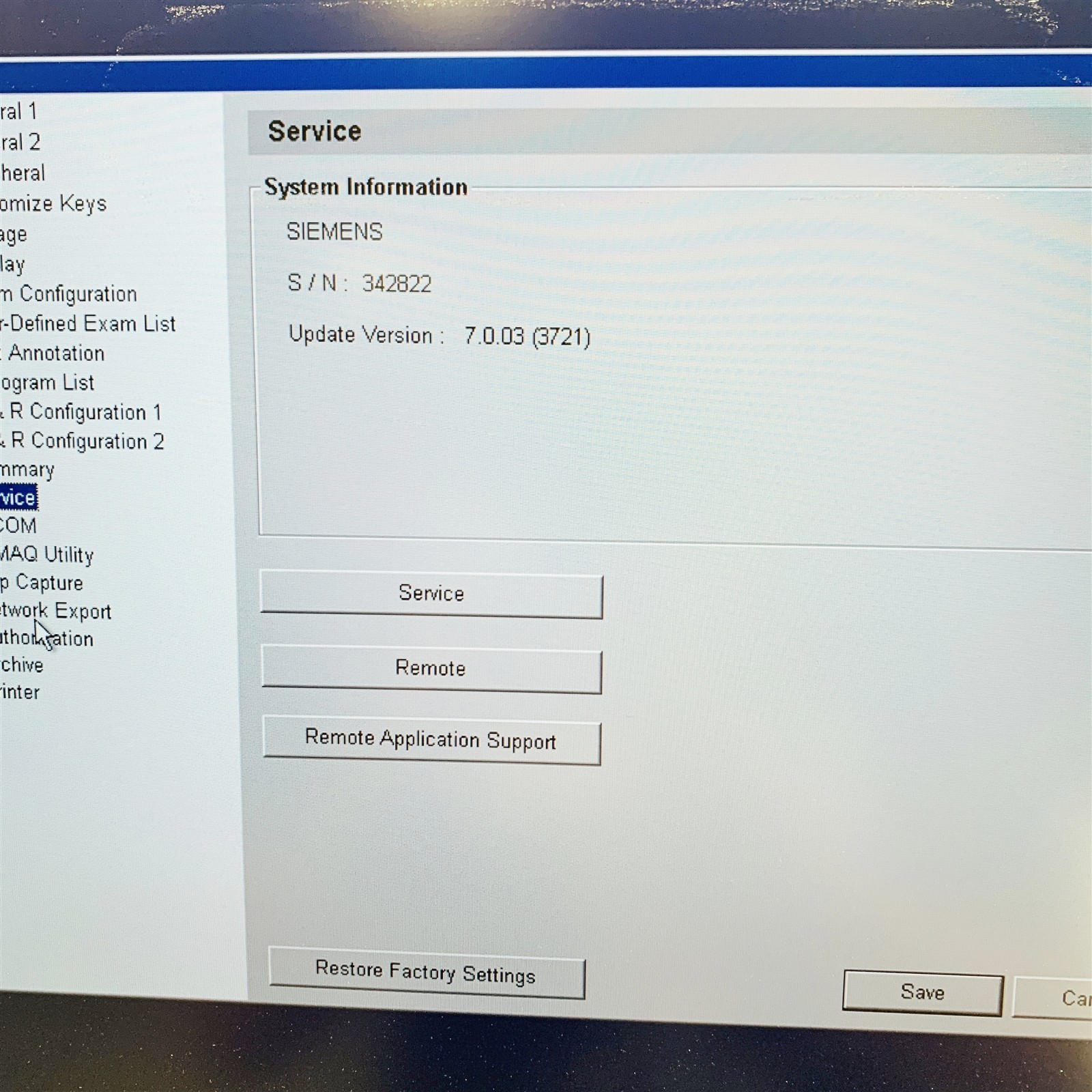
Task: Open Printer settings in sidebar
Action: 20,692
